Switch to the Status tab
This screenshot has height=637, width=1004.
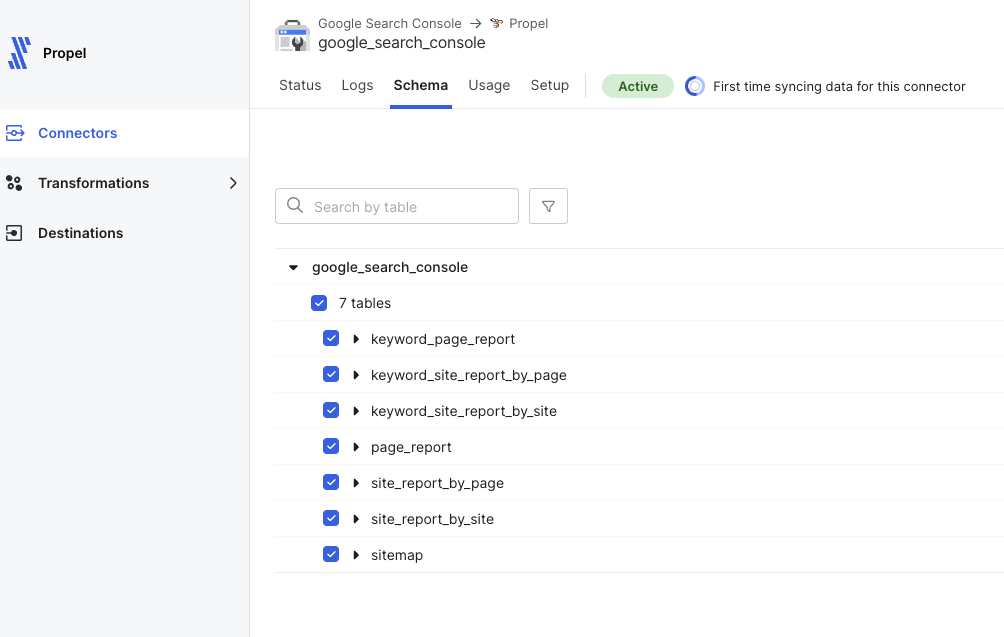click(300, 85)
